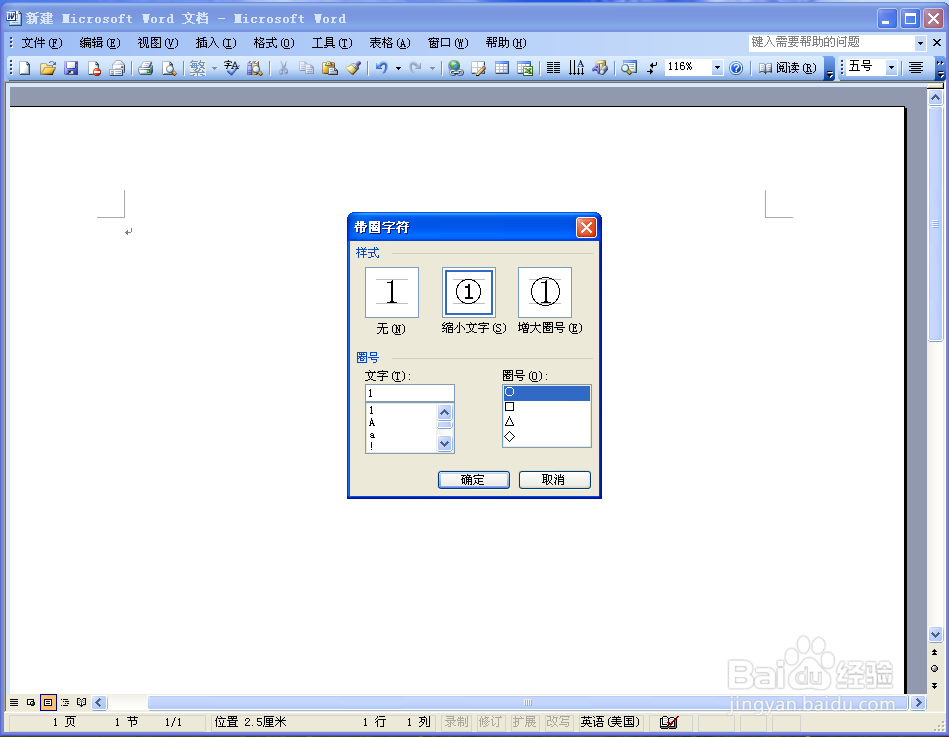Select the 无 style option
949x737 pixels.
click(x=391, y=292)
